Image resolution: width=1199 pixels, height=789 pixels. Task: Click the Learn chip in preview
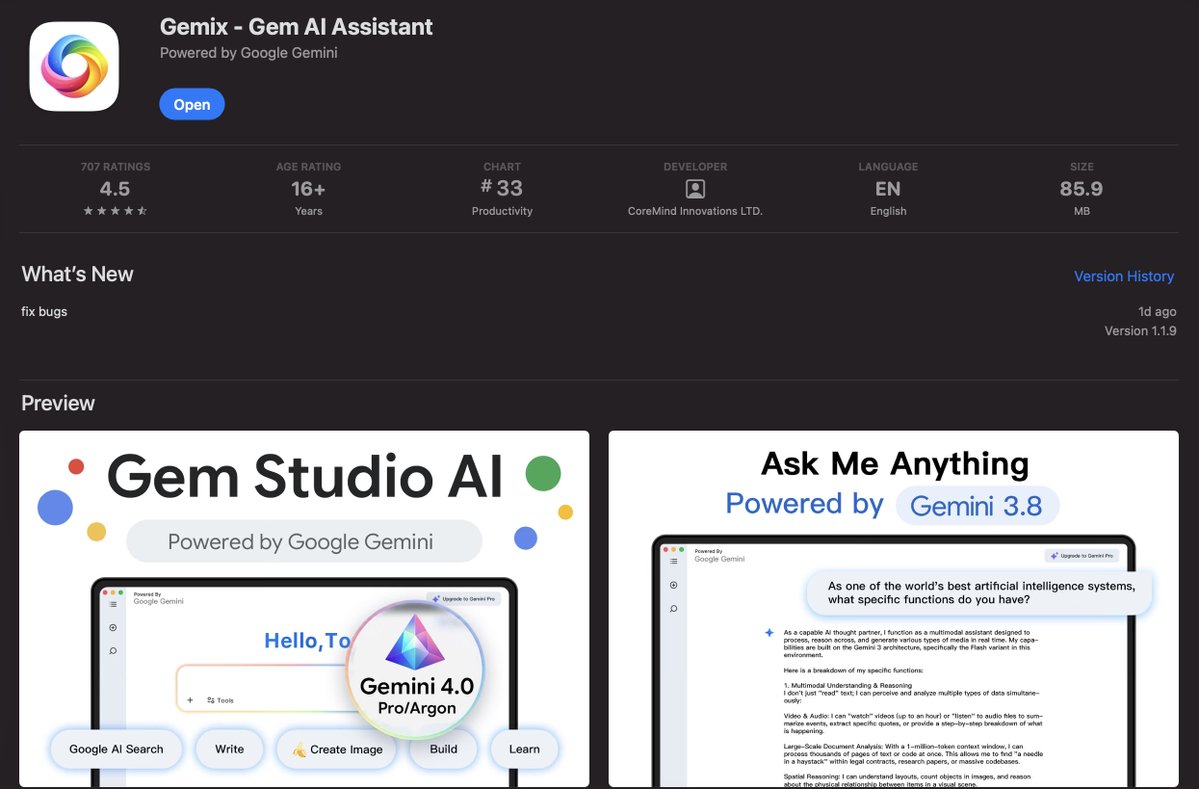click(525, 749)
